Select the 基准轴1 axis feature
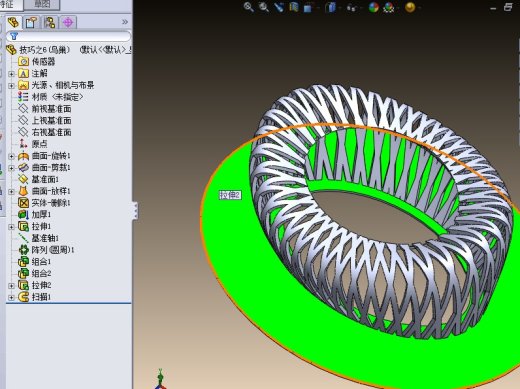 coord(45,238)
